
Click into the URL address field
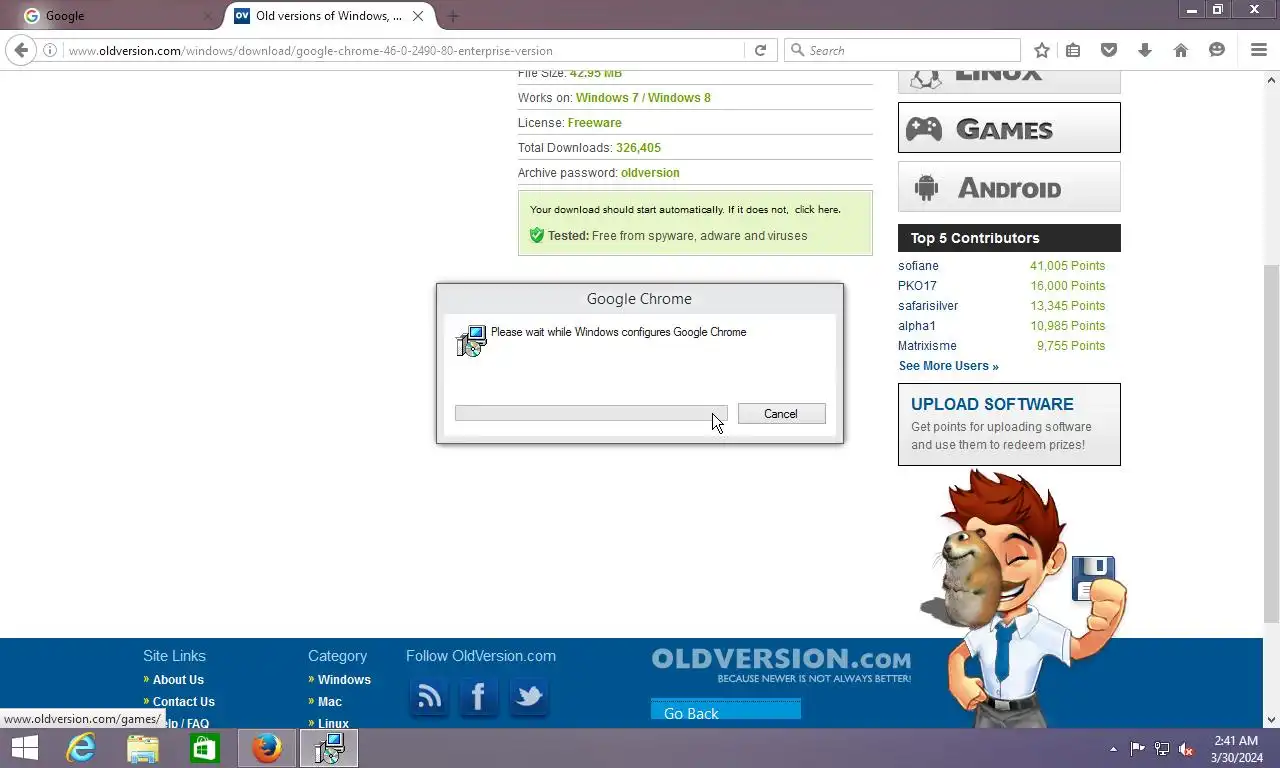pos(404,50)
